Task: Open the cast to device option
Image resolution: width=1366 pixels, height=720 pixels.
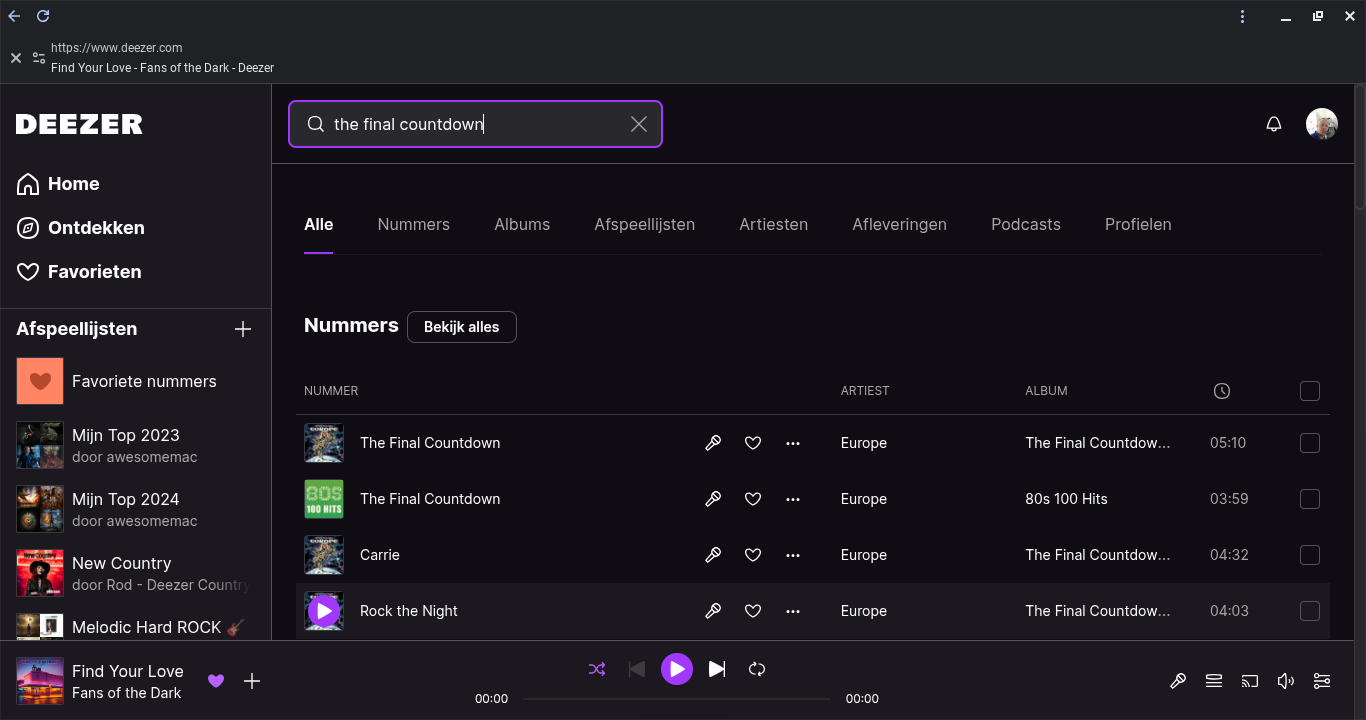Action: click(1250, 681)
